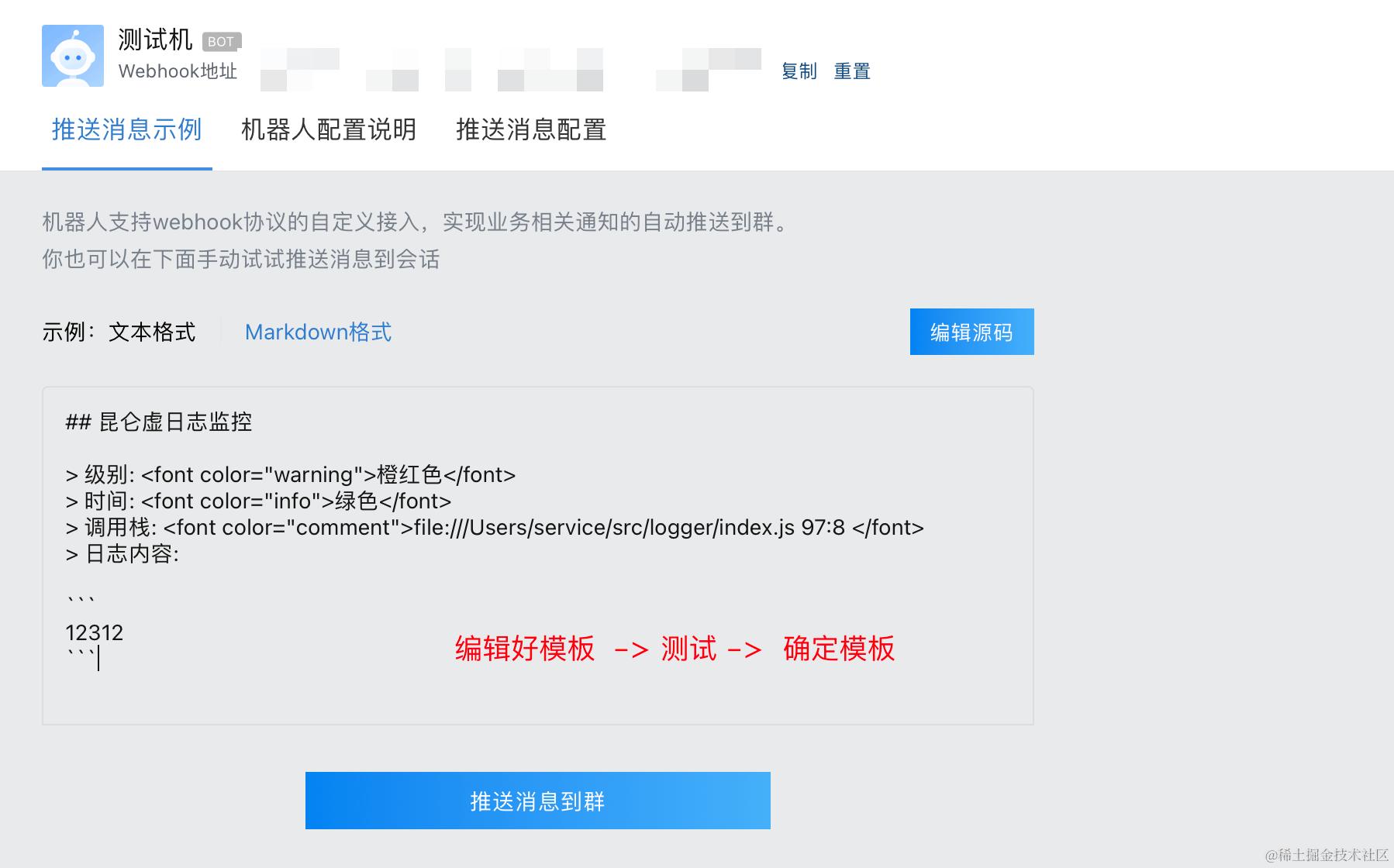1394x868 pixels.
Task: Click the 12312 log content line
Action: coord(95,632)
